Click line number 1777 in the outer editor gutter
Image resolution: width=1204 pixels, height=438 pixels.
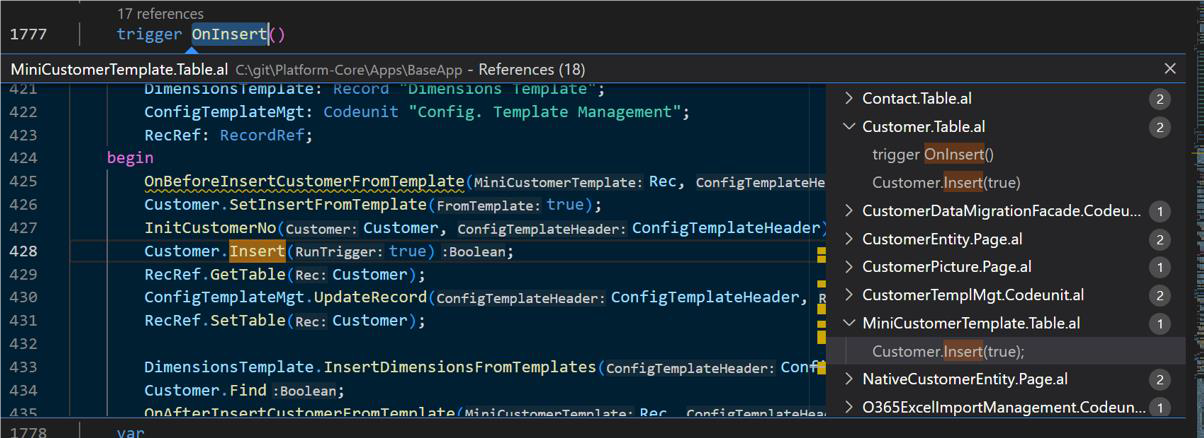pyautogui.click(x=28, y=35)
